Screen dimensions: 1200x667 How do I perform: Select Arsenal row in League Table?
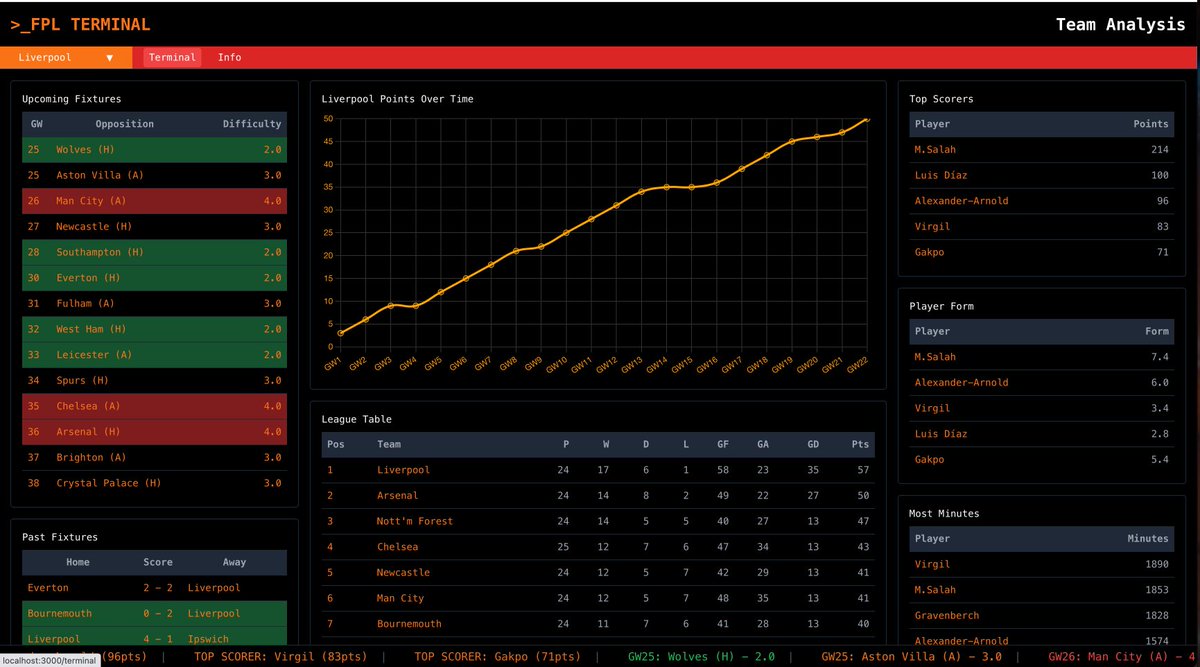point(598,496)
